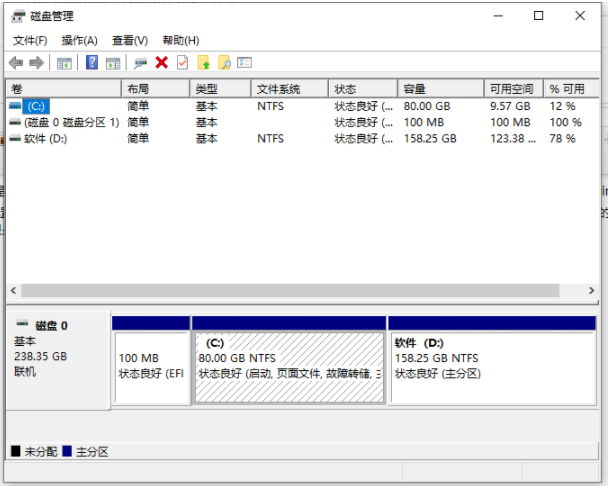The height and width of the screenshot is (486, 608).
Task: Click the disk connect toolbar icon
Action: [140, 63]
